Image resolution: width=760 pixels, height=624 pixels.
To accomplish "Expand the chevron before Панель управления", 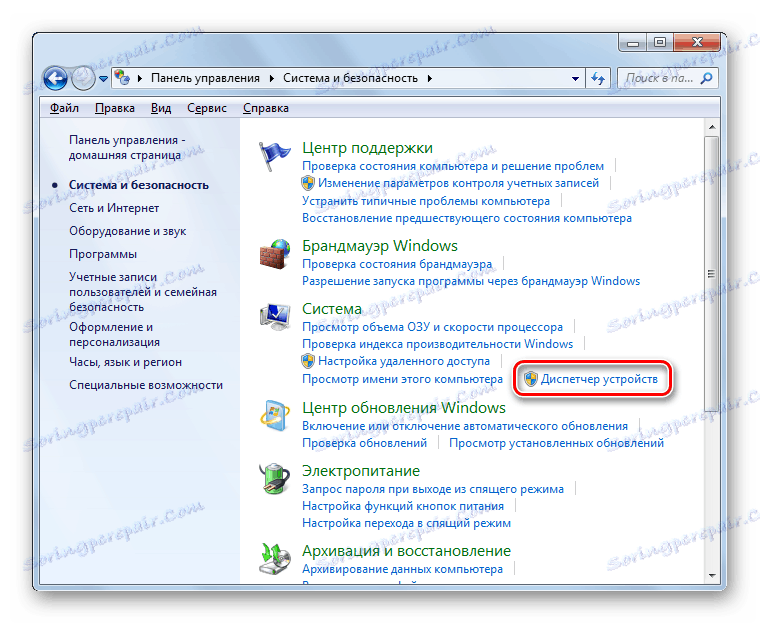I will (x=140, y=79).
